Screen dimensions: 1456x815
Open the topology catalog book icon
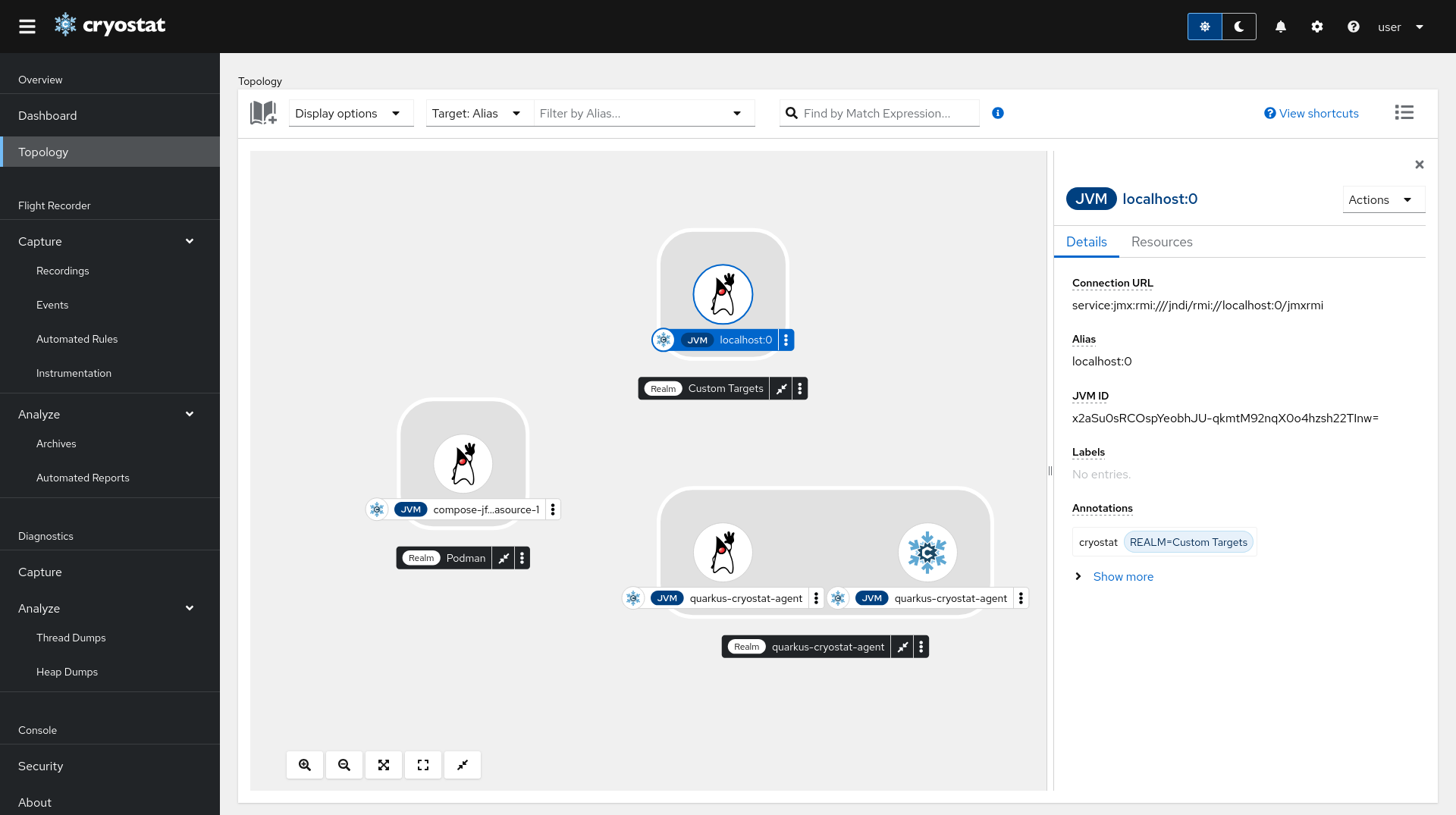pyautogui.click(x=263, y=113)
